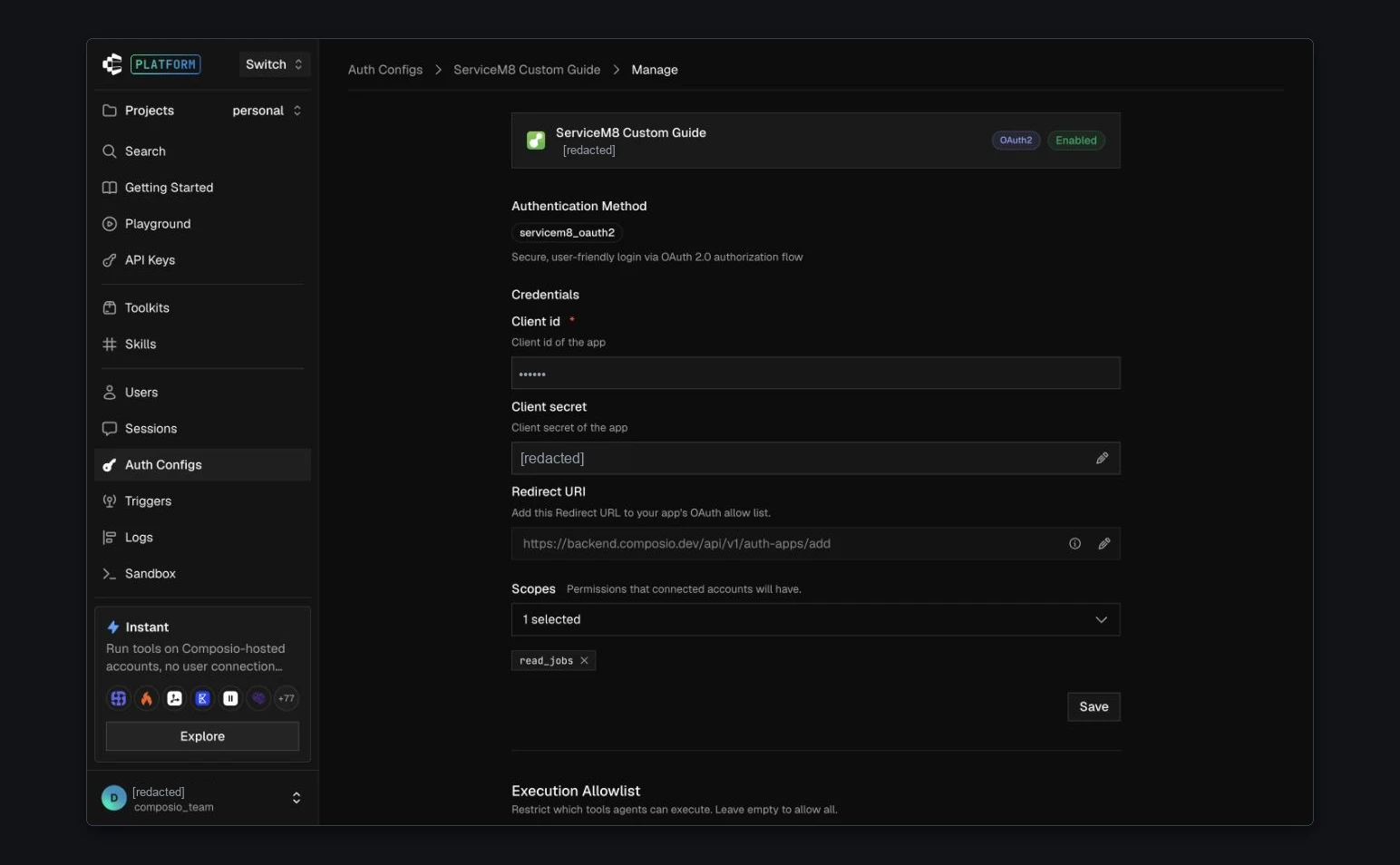1400x865 pixels.
Task: Navigate to API Keys
Action: tap(202, 260)
